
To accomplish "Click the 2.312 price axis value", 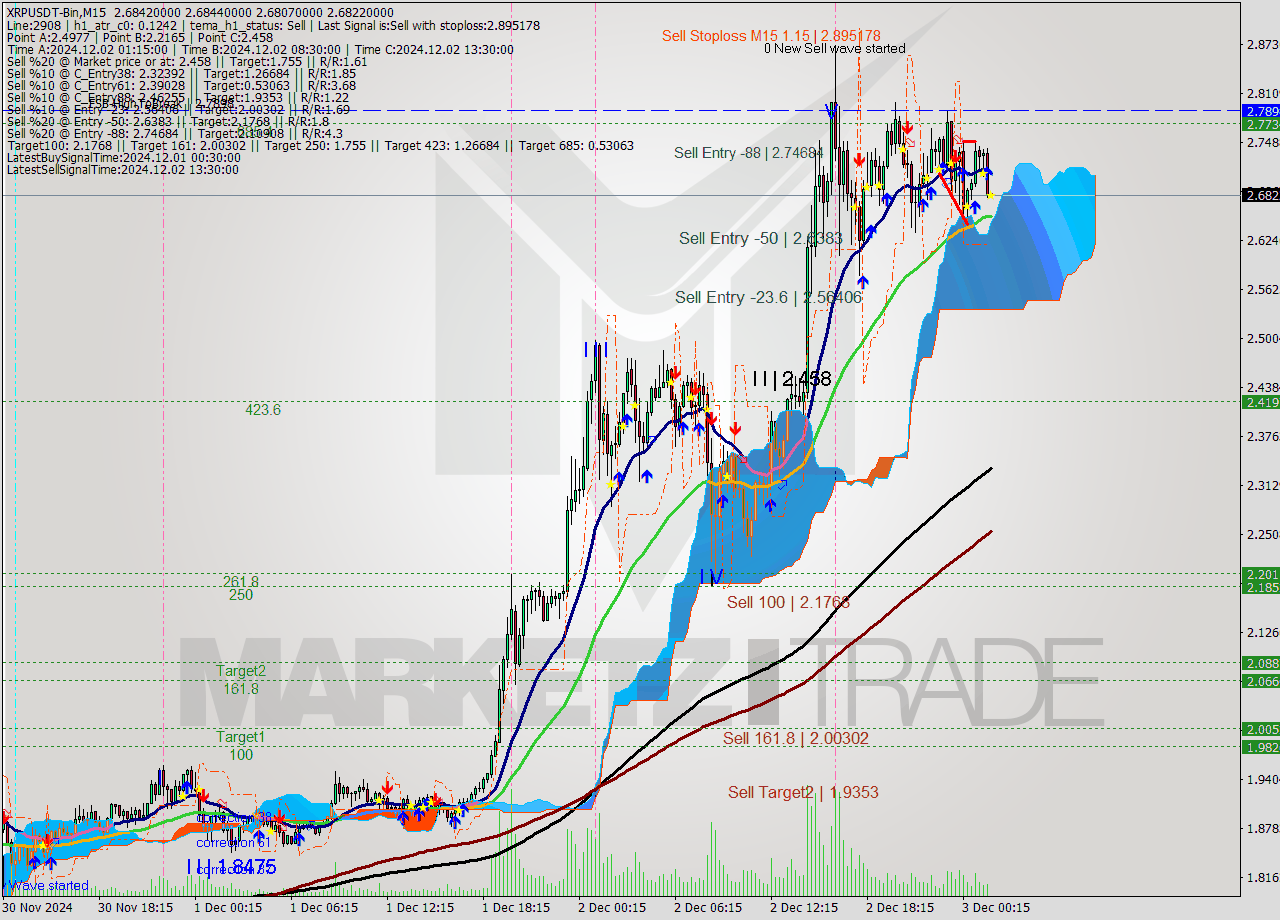I will (1261, 485).
